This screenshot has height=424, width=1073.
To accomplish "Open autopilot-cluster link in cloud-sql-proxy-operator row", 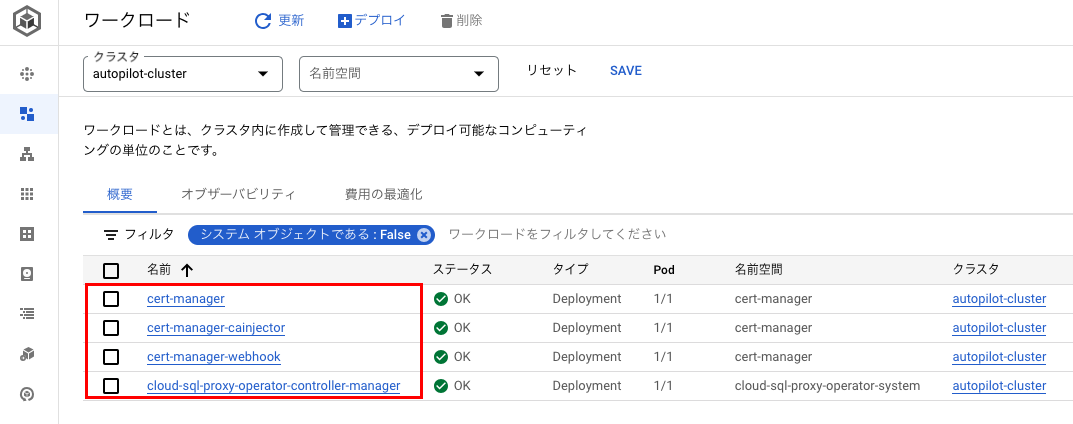I will click(999, 386).
